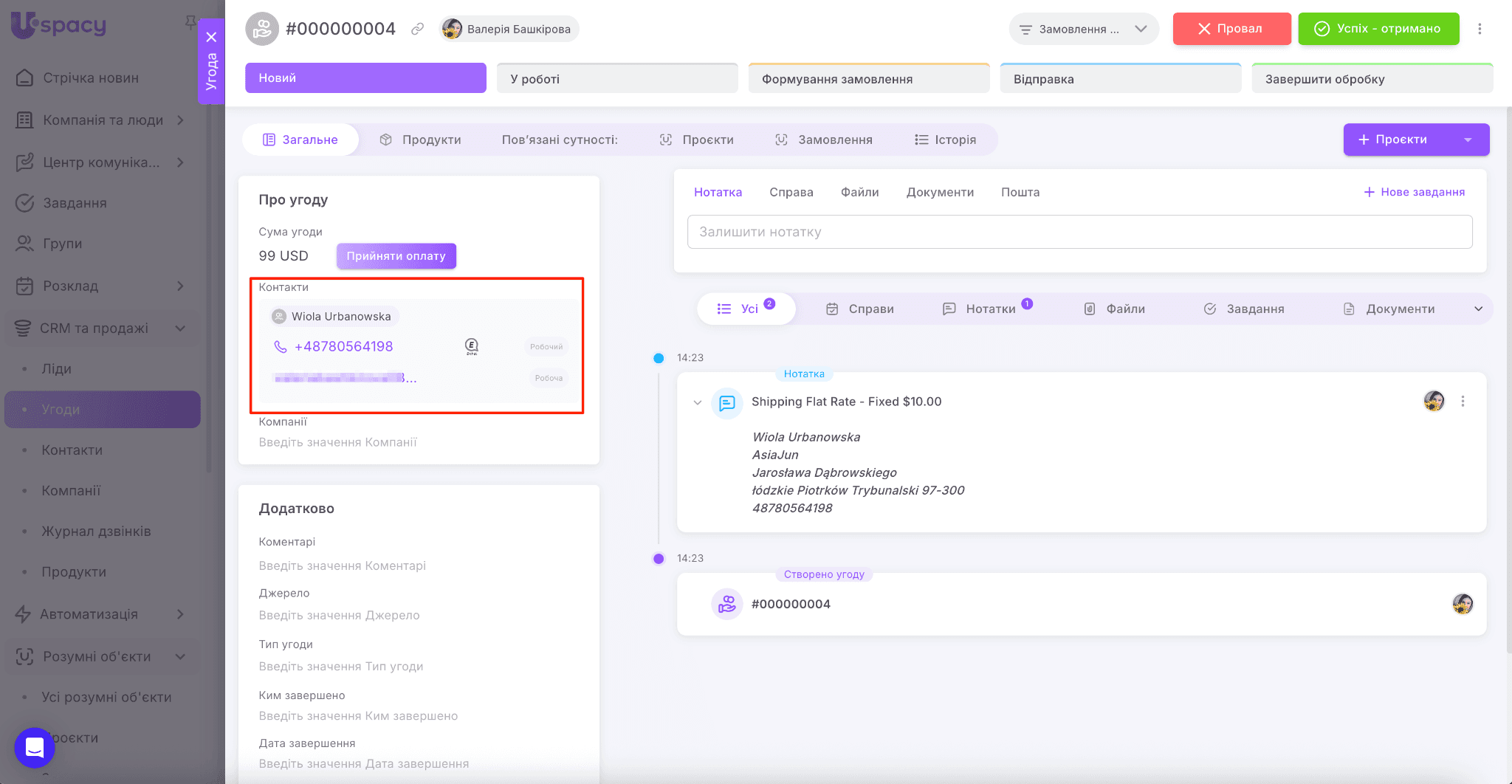Viewport: 1512px width, 784px height.
Task: Click the deal icon in the Створено угоду entry
Action: pos(726,604)
